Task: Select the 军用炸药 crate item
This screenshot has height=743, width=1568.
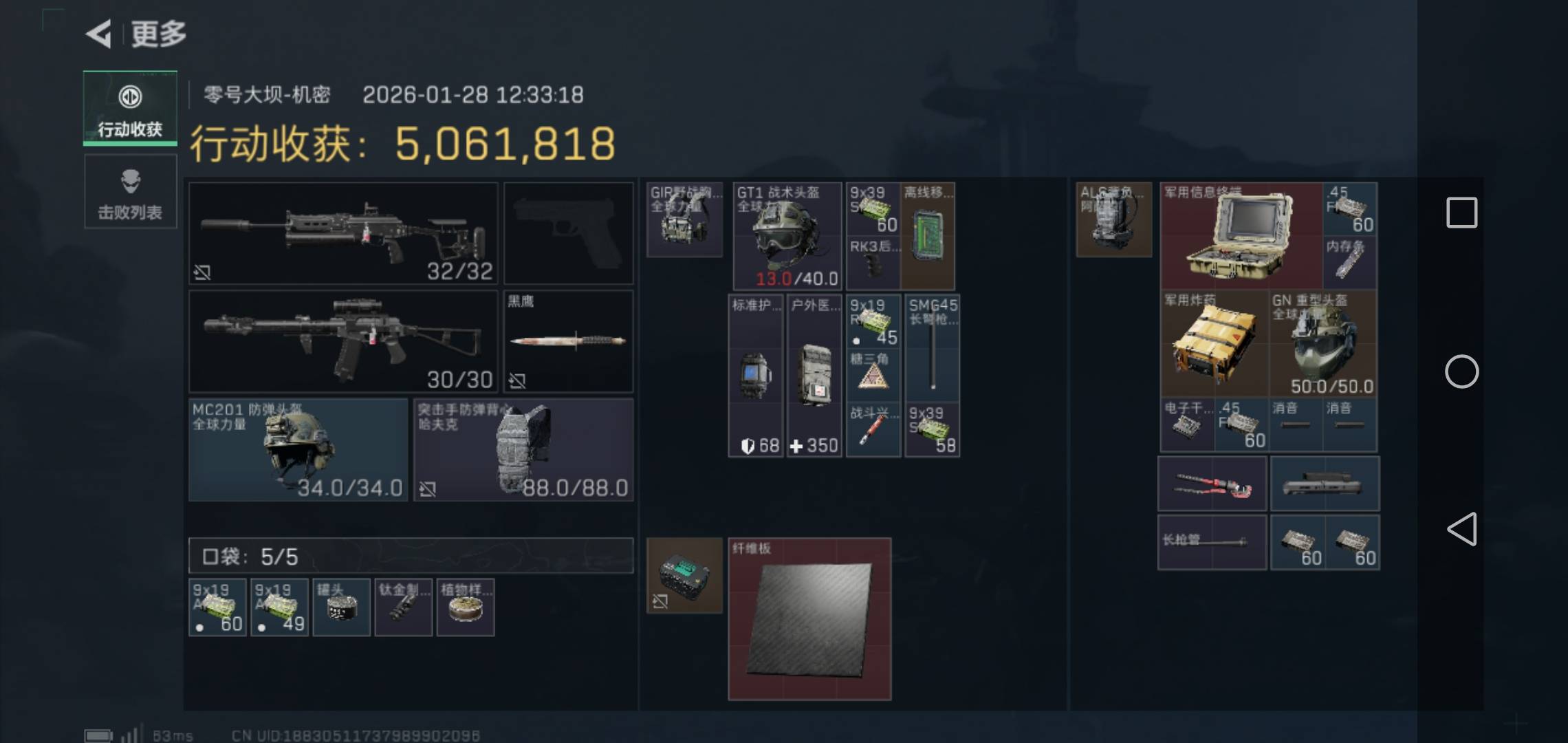Action: pos(1215,343)
